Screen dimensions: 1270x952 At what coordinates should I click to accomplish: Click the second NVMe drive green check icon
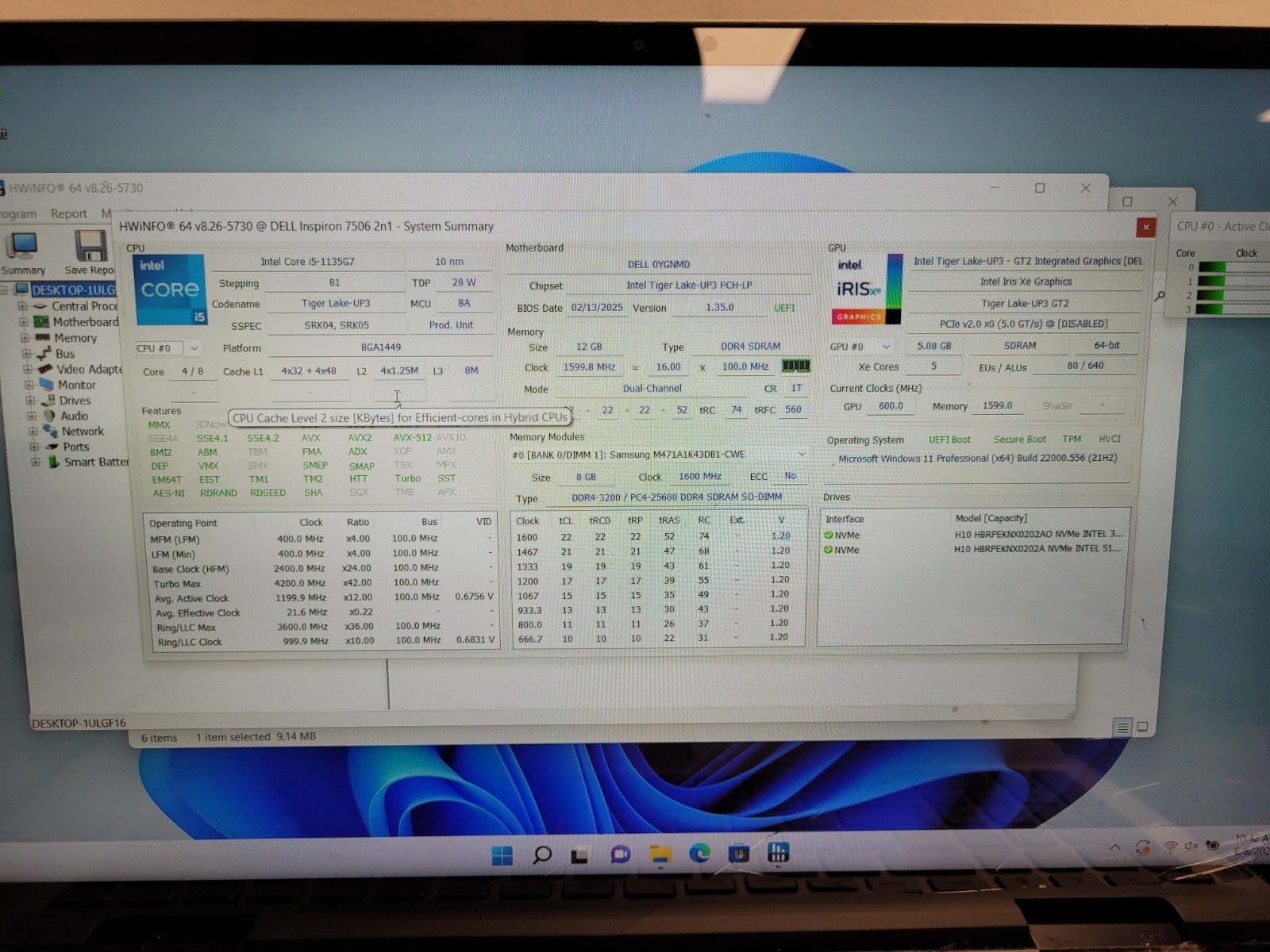click(x=829, y=550)
